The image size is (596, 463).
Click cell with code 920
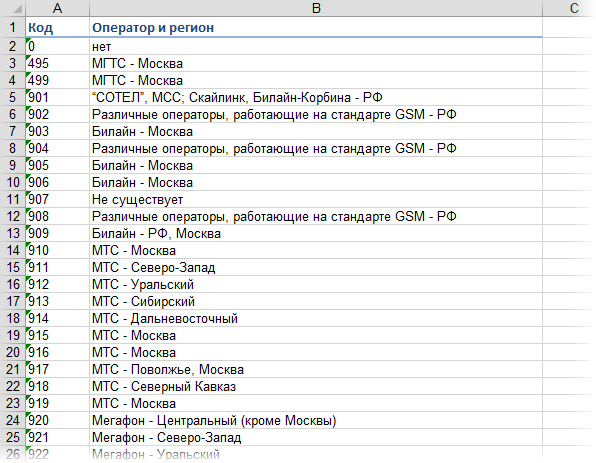57,420
